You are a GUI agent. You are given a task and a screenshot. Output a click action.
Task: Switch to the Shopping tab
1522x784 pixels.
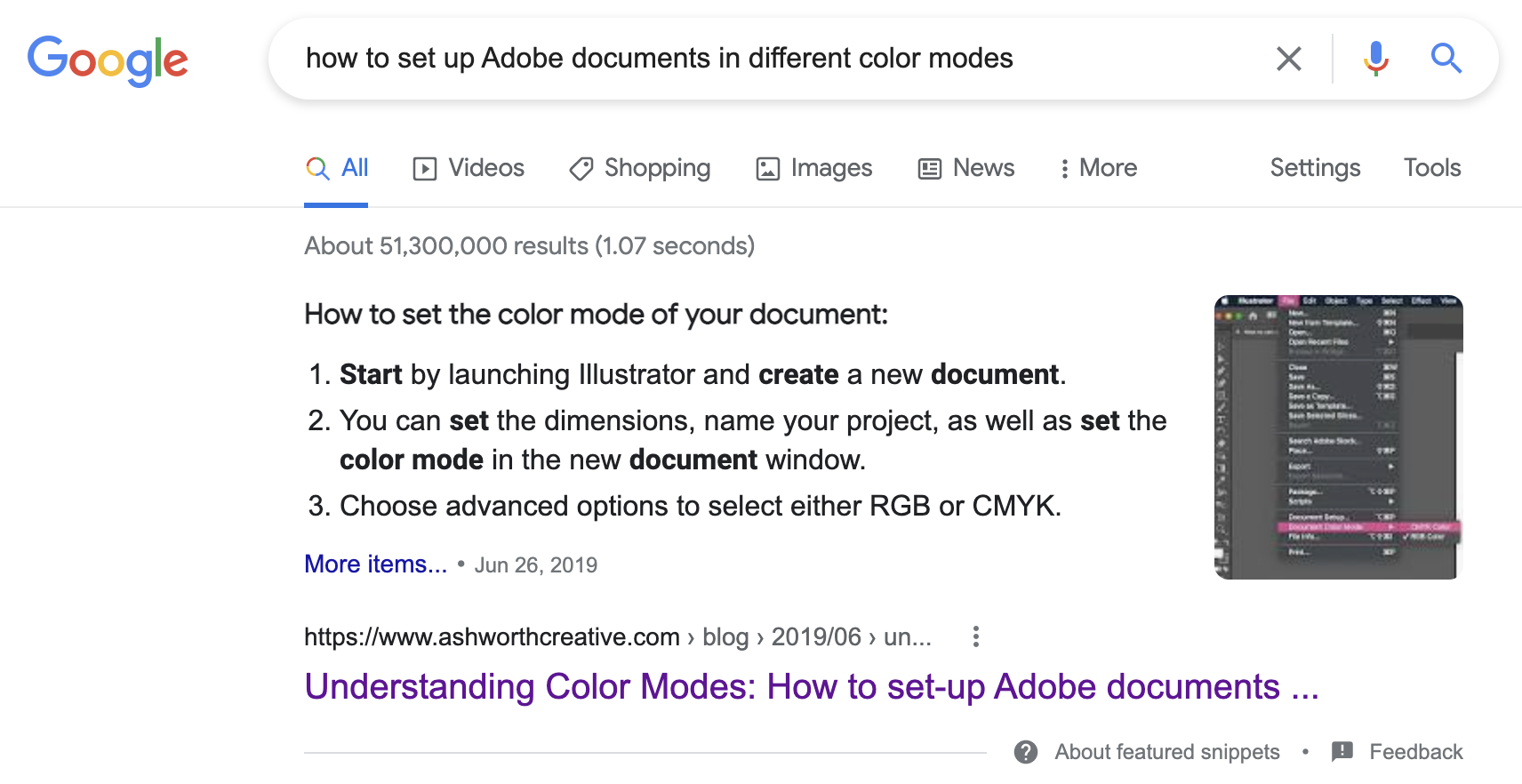point(640,168)
